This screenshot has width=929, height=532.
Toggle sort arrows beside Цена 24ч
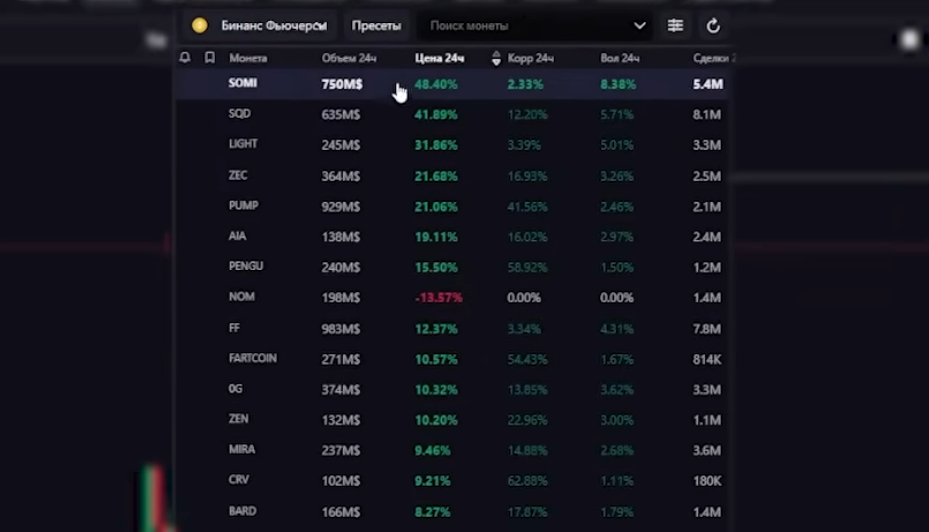(496, 58)
